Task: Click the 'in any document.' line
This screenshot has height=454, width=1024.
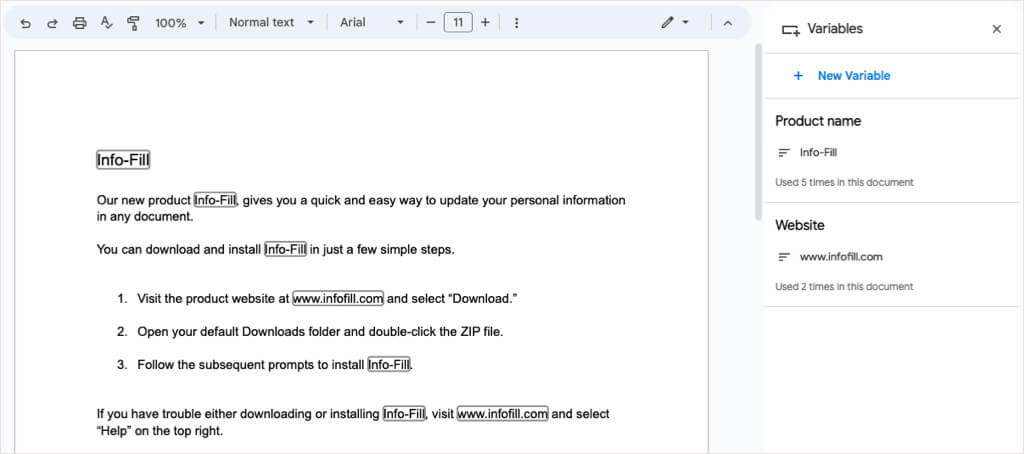Action: tap(145, 217)
